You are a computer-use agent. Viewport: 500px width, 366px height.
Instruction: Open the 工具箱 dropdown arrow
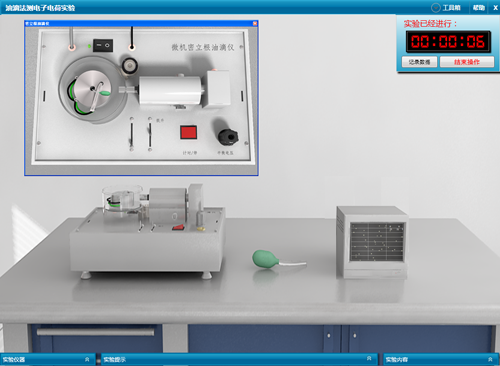[x=435, y=7]
